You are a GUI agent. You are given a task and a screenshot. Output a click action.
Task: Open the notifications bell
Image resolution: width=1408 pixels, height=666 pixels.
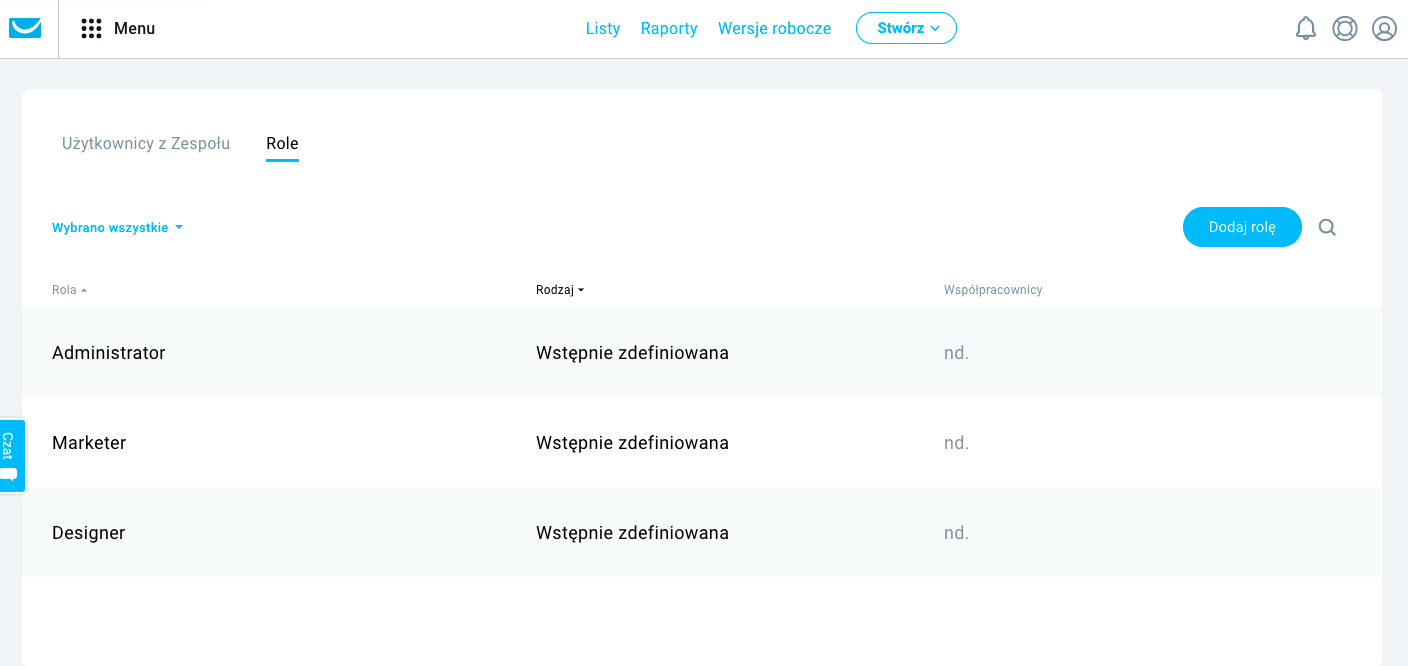pos(1306,28)
